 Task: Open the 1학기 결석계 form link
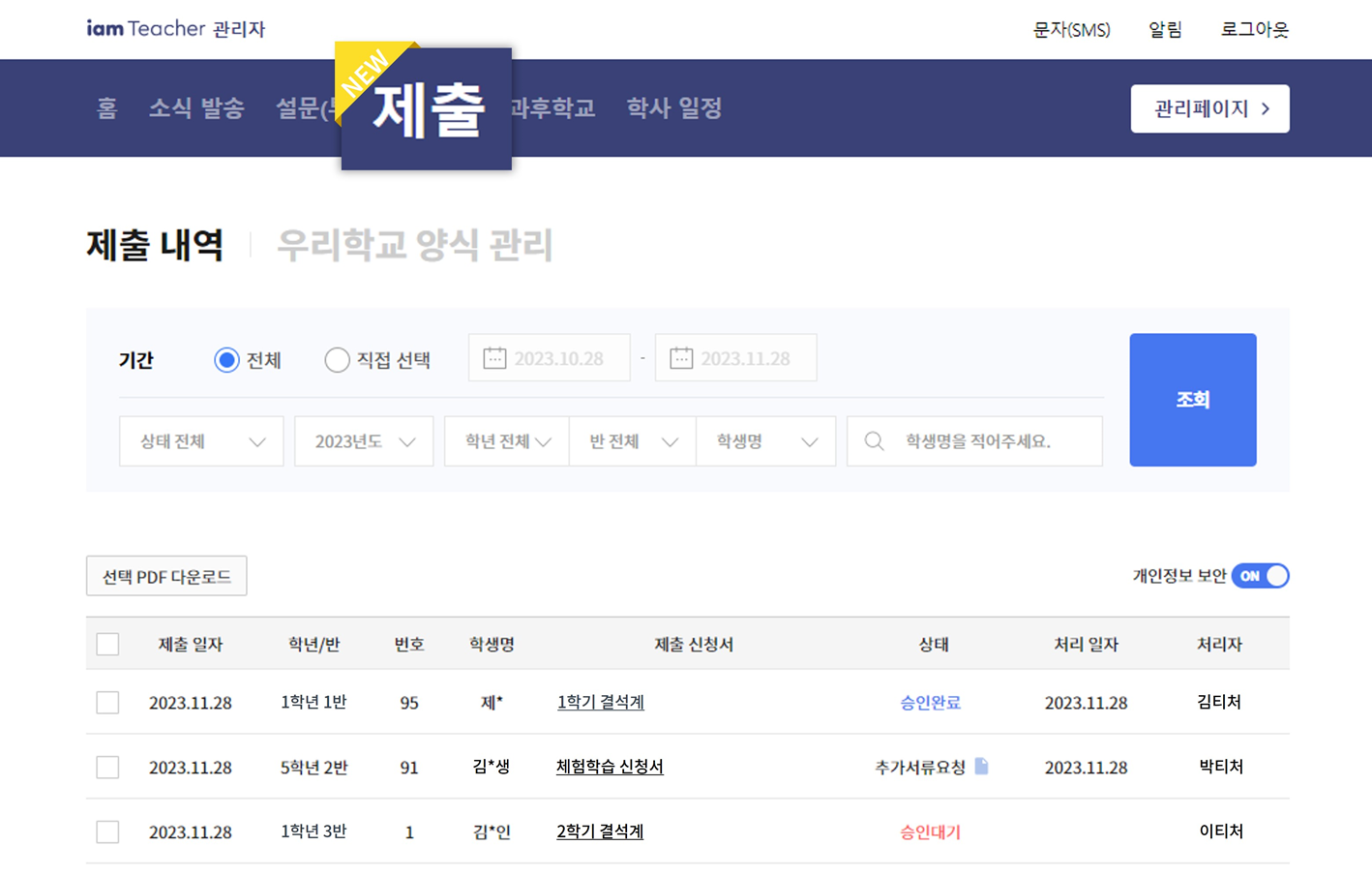601,702
